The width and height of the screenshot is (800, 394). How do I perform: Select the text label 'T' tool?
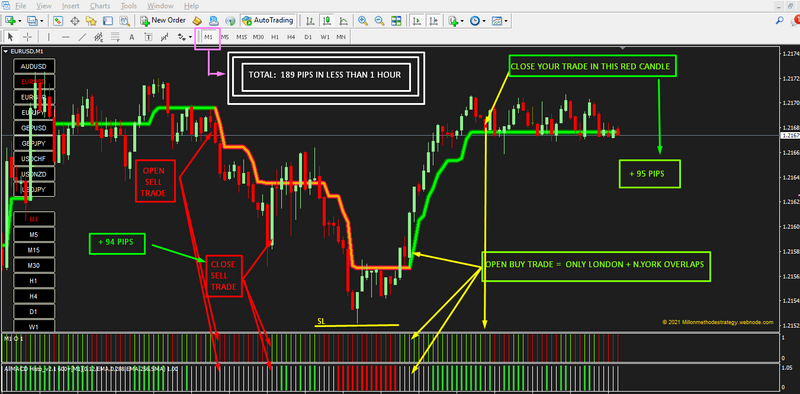pos(148,37)
